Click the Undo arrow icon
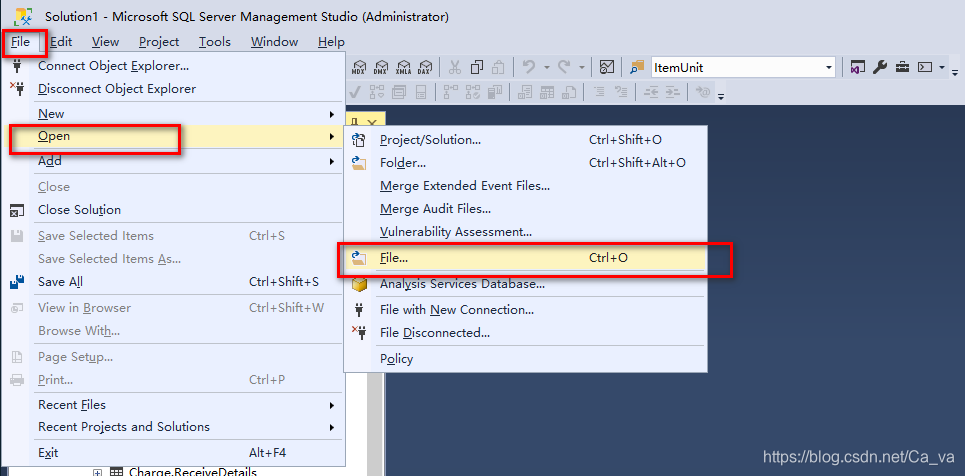The image size is (965, 476). pos(529,67)
